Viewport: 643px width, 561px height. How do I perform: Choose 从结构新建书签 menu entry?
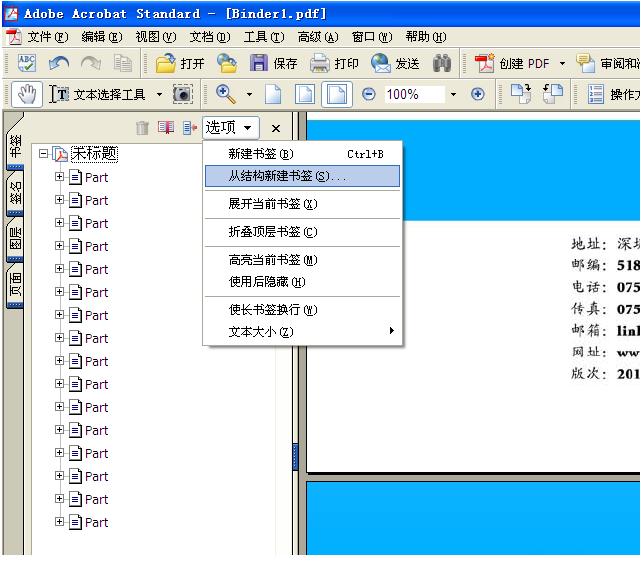click(287, 176)
